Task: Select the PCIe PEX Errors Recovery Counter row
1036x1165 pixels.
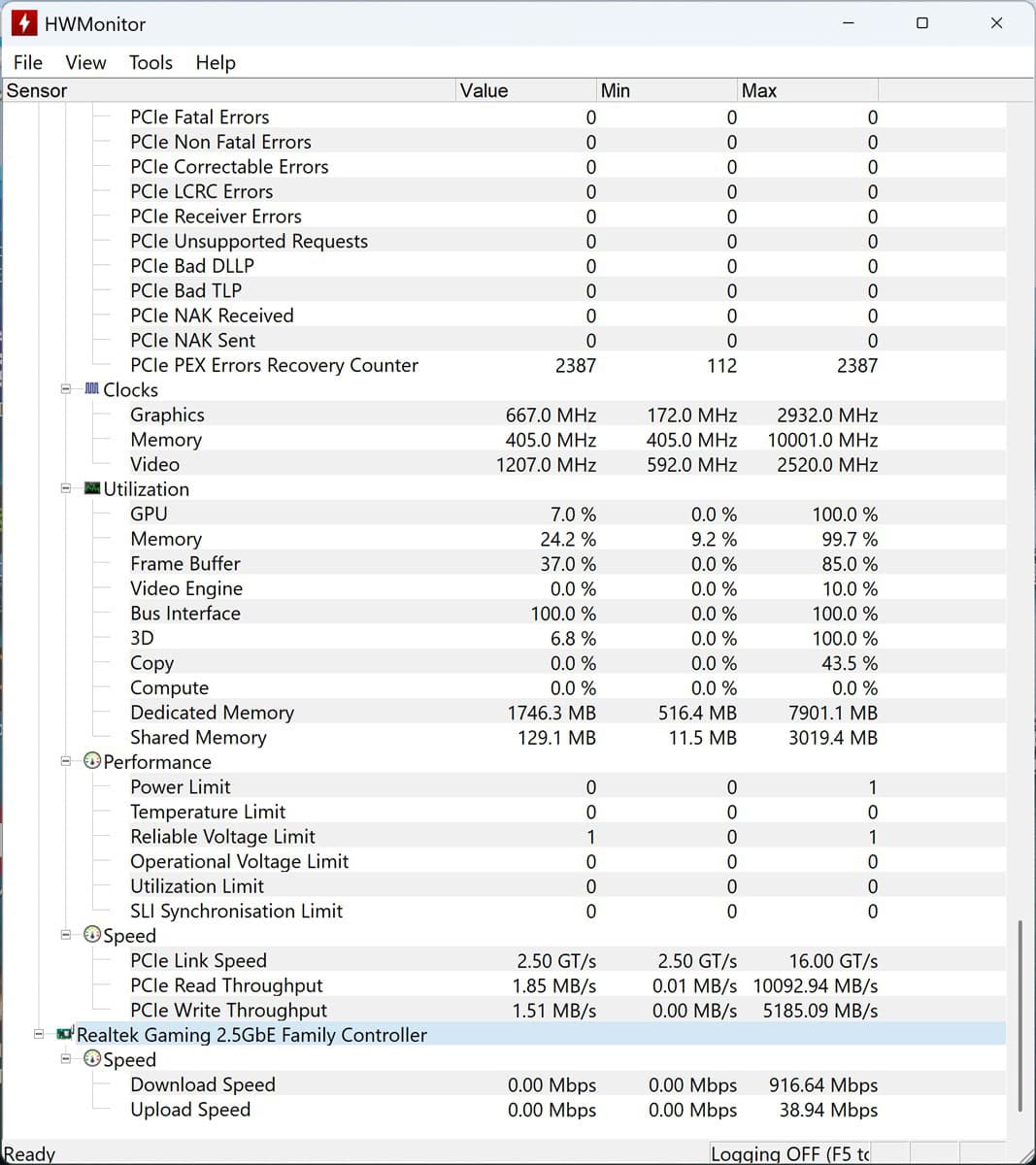Action: coord(274,365)
